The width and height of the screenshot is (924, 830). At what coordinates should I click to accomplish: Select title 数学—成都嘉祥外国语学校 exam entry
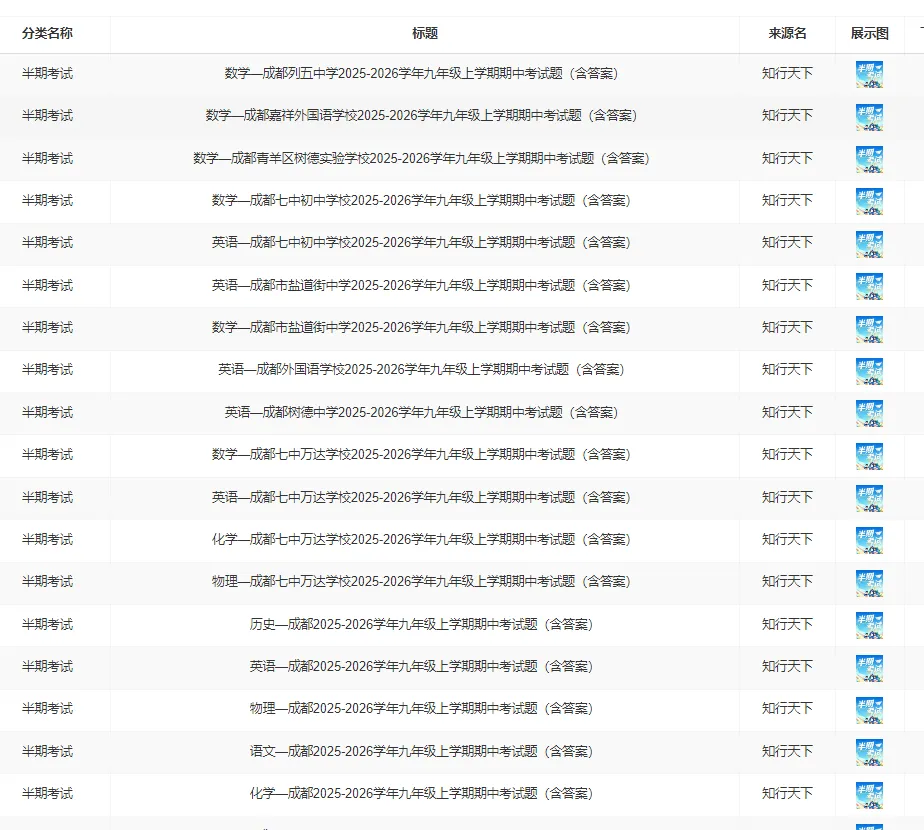click(x=421, y=116)
